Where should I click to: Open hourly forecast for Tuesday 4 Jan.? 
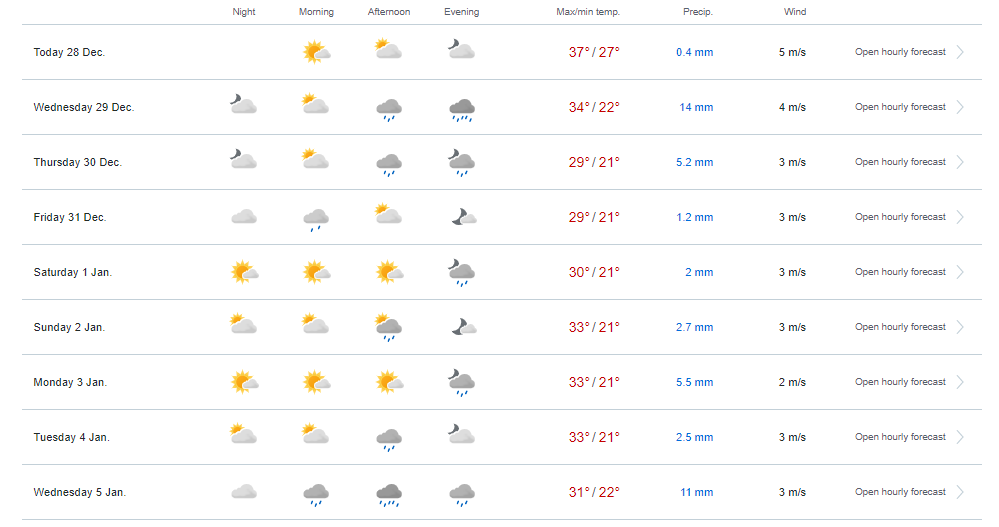(899, 437)
